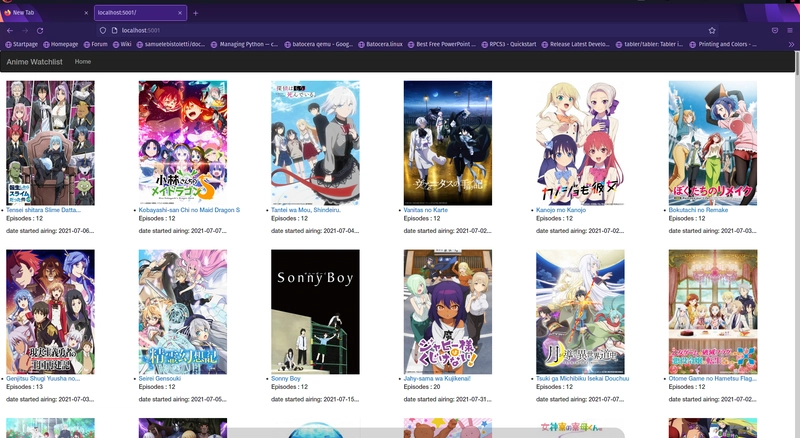Click the Maid Dragon S poster image
Image resolution: width=800 pixels, height=438 pixels.
tap(183, 143)
